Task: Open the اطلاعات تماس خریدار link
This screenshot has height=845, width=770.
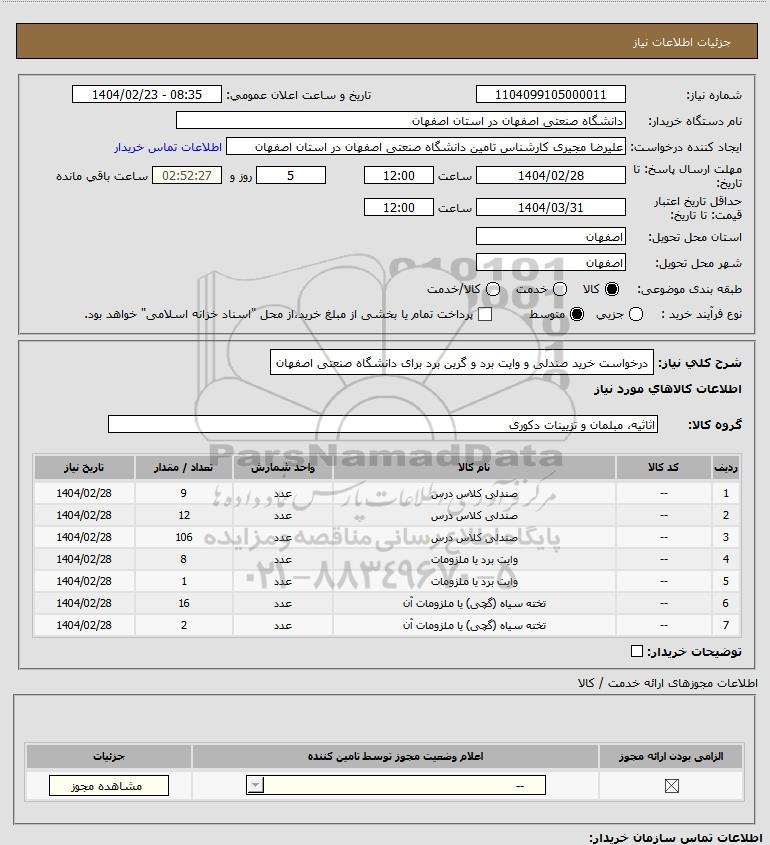Action: 168,147
